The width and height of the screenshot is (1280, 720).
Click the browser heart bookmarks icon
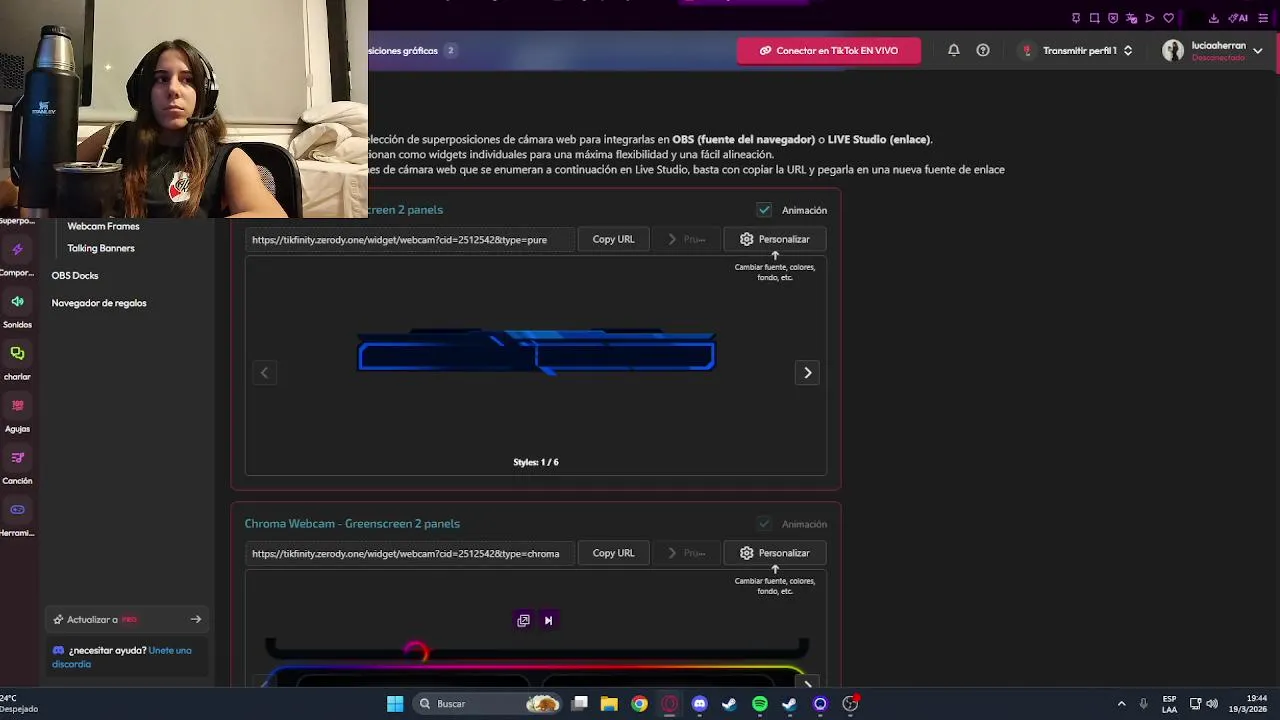[x=1168, y=18]
